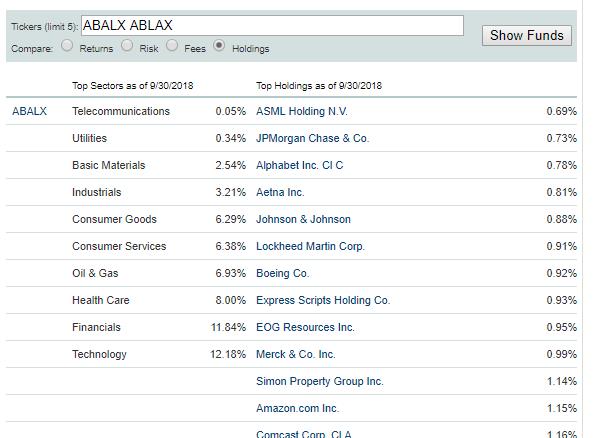This screenshot has height=438, width=597.
Task: Select the Returns compare radio button
Action: 67,46
